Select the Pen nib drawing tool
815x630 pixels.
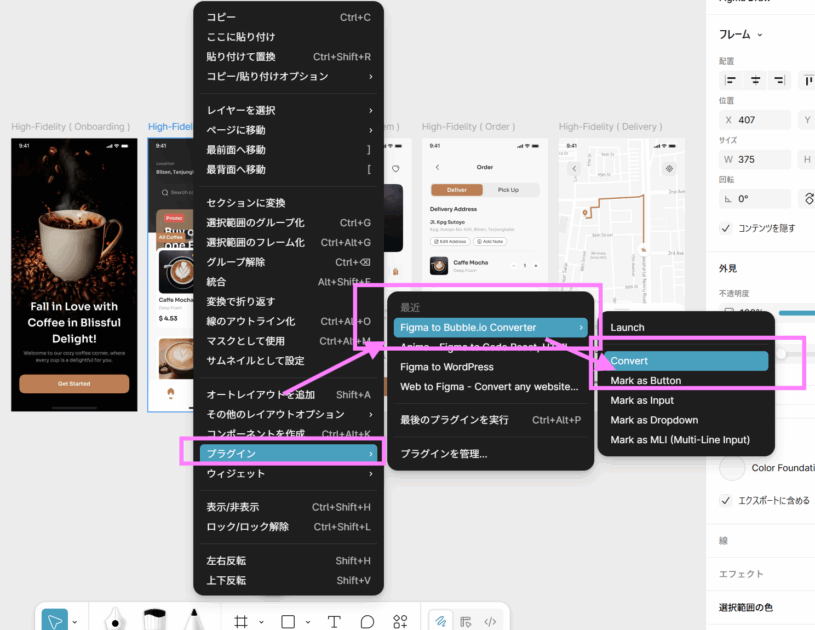(115, 620)
